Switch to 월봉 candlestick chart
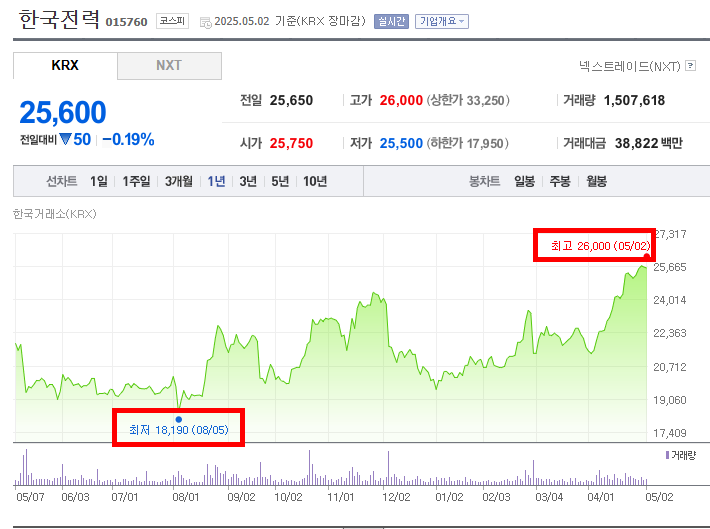Image resolution: width=710 pixels, height=529 pixels. 596,182
